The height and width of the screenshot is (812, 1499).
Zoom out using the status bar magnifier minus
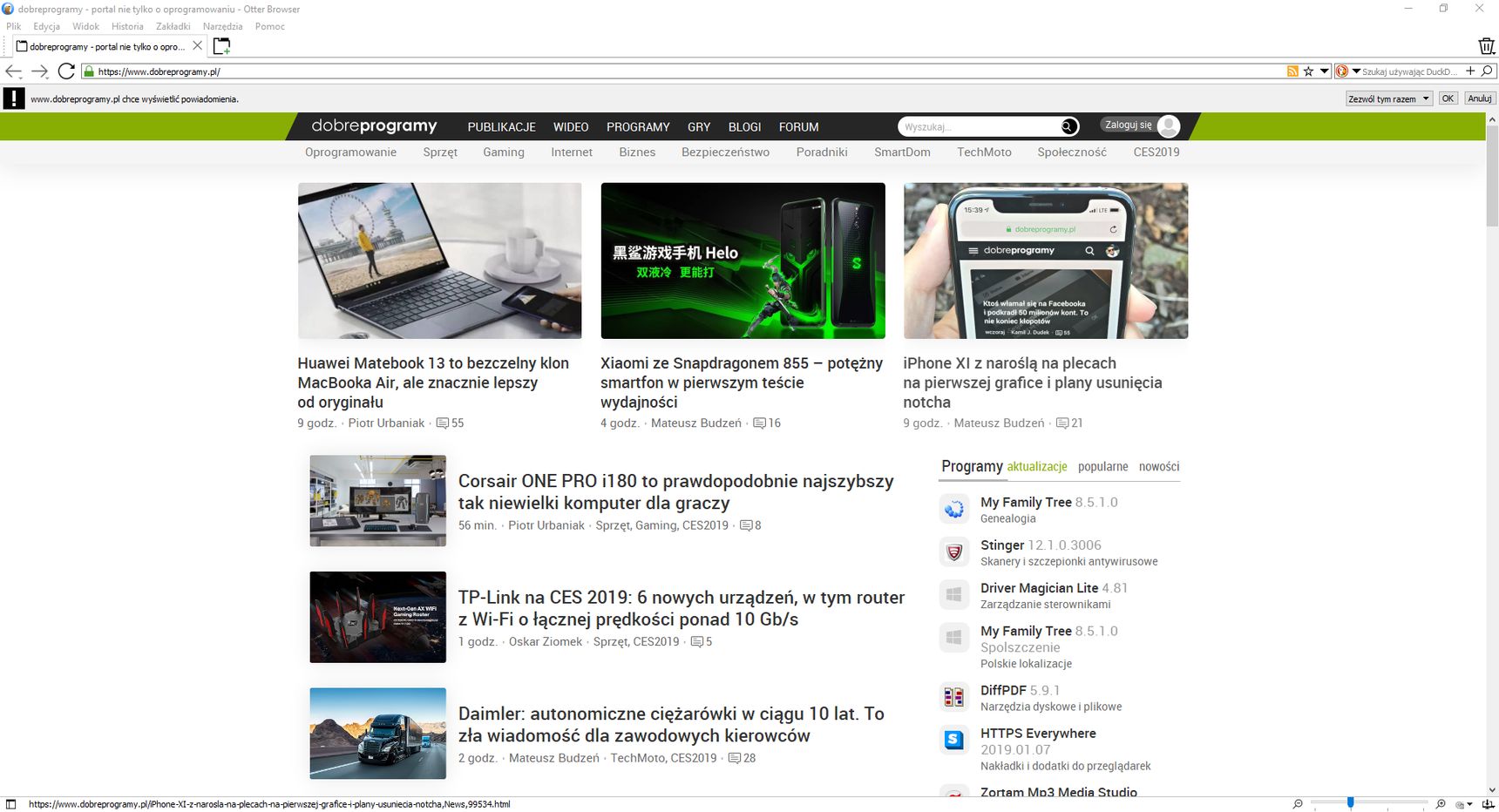(1298, 803)
